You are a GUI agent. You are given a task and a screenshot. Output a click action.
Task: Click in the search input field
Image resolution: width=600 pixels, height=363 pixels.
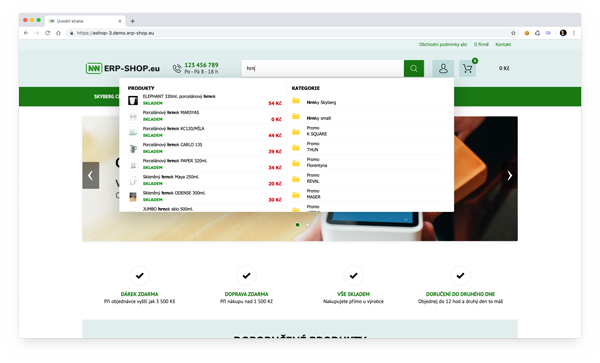click(323, 68)
